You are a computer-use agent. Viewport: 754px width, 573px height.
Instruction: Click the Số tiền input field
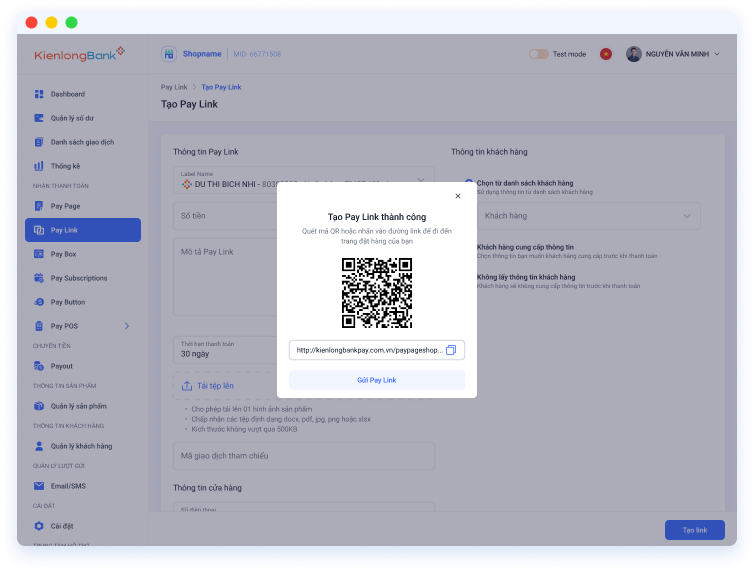pyautogui.click(x=225, y=216)
